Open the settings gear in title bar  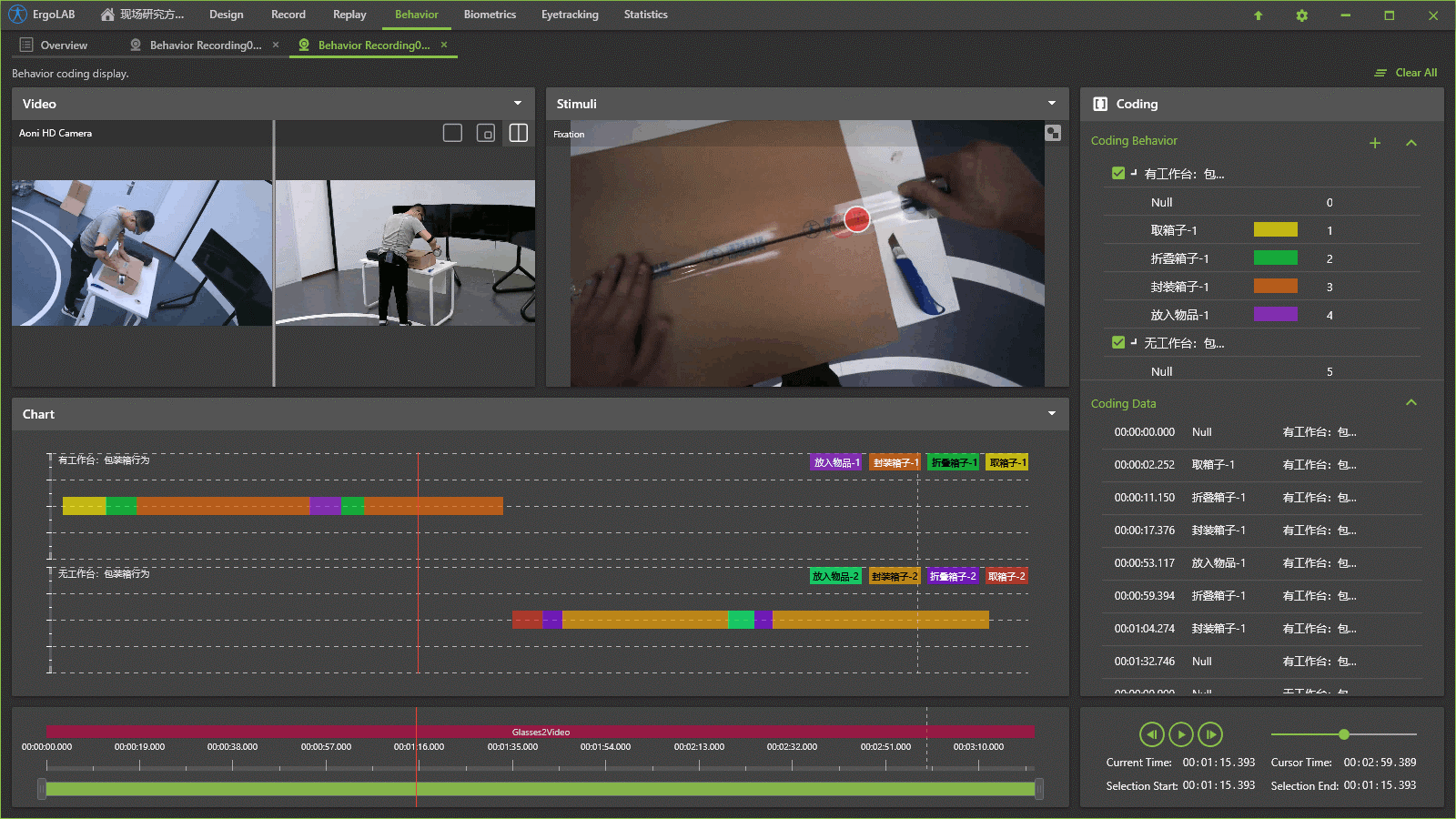tap(1301, 15)
